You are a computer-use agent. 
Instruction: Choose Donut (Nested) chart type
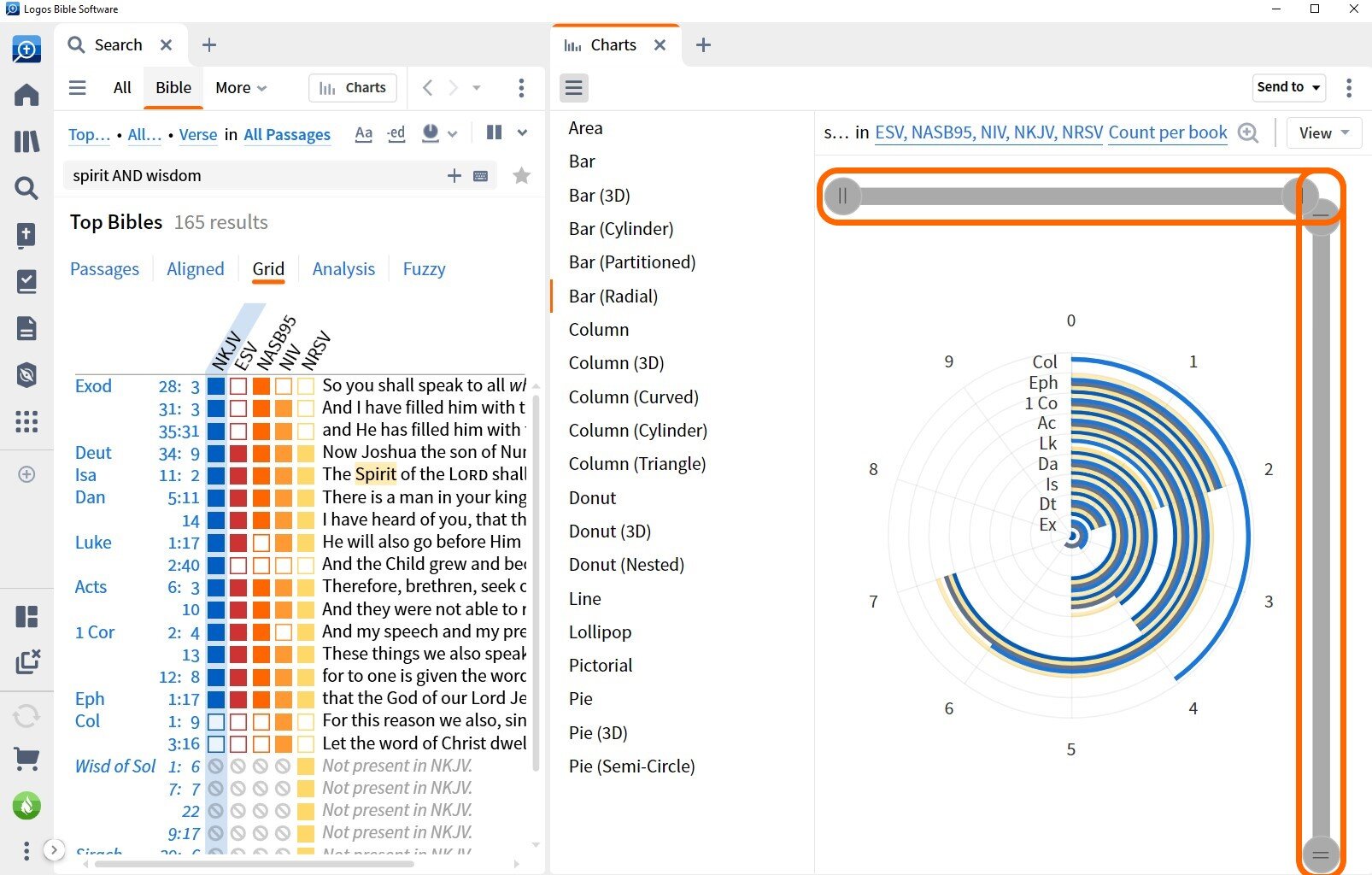[626, 565]
